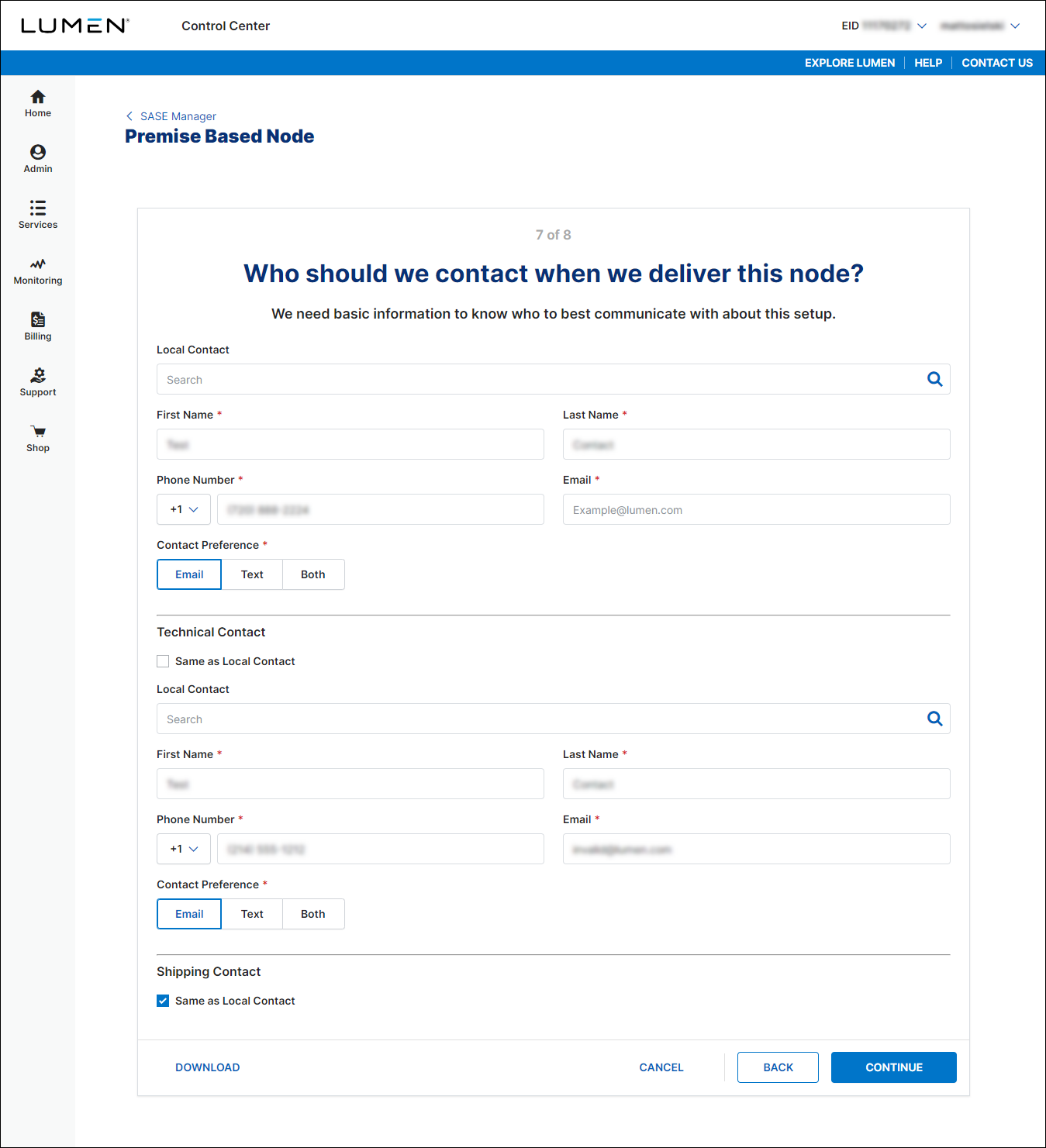Focus the technical contact phone number field
Viewport: 1046px width, 1148px height.
point(381,849)
